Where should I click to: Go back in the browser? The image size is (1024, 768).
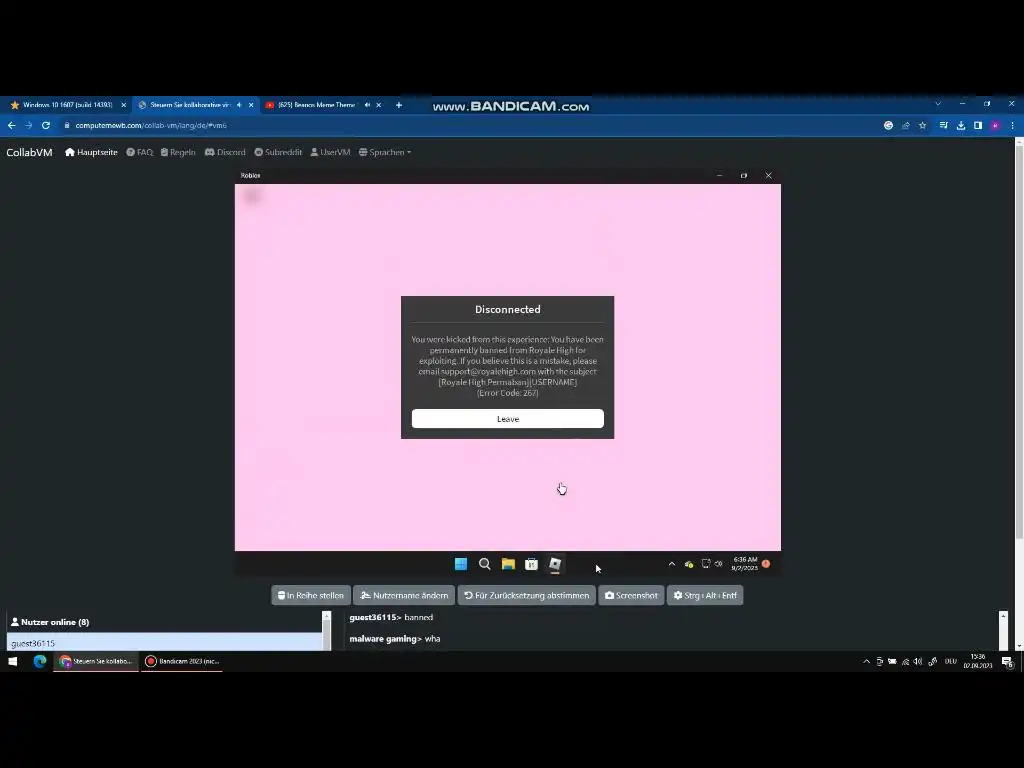12,125
